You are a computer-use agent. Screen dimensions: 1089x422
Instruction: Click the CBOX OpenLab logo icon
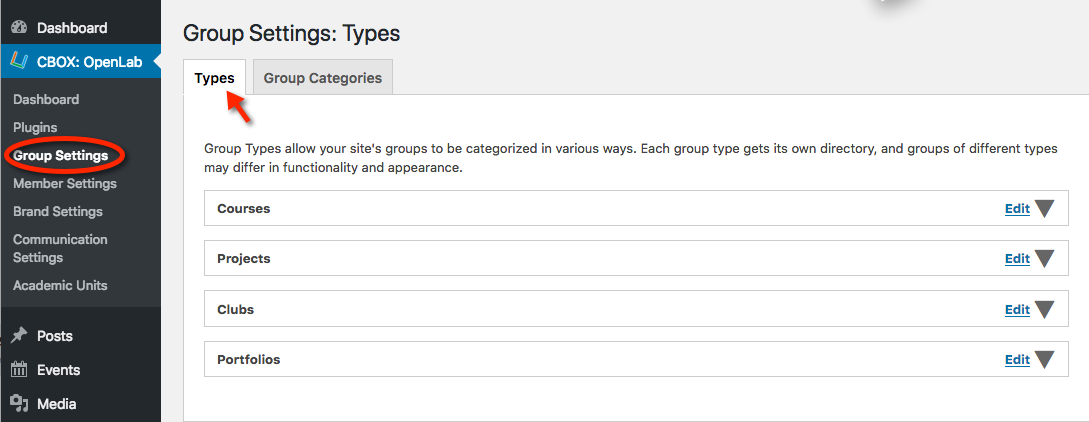pos(19,62)
